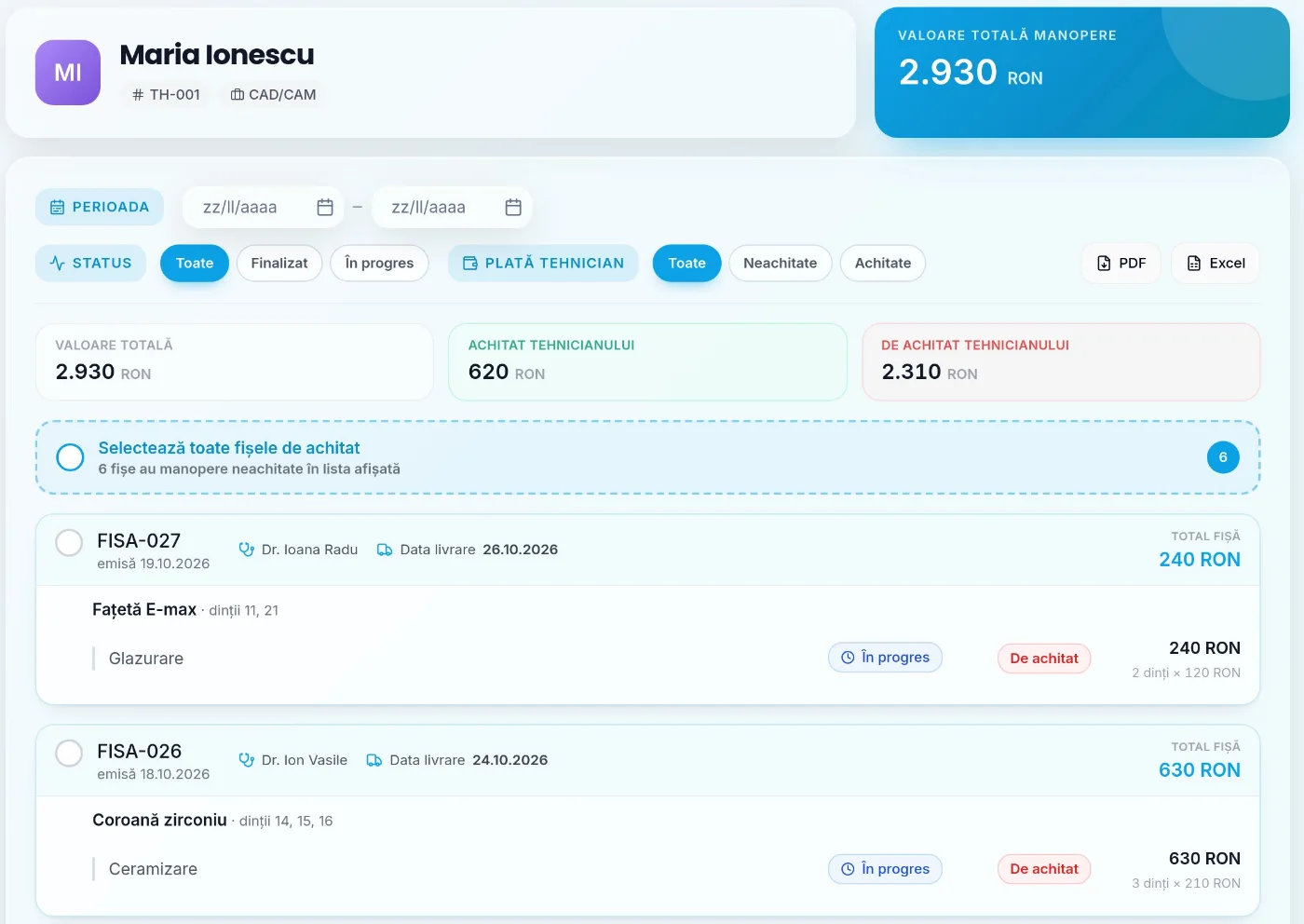
Task: Select Toate under status filter
Action: tap(195, 264)
